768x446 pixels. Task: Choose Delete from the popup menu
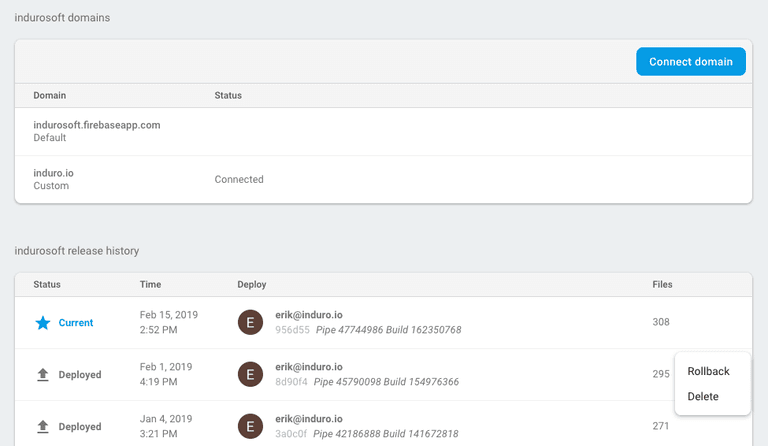703,397
